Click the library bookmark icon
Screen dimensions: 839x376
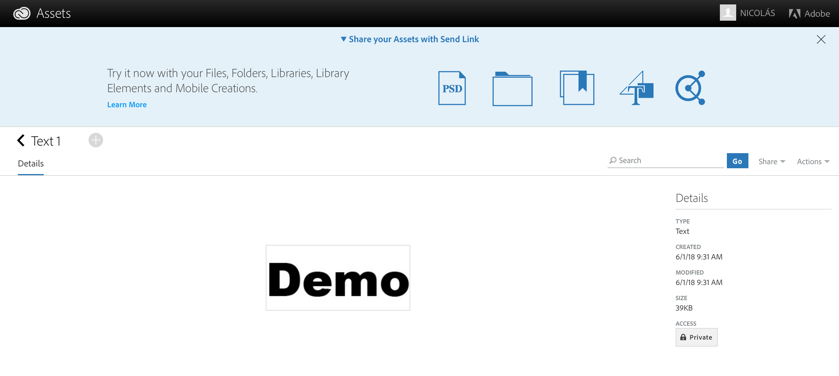pyautogui.click(x=577, y=88)
